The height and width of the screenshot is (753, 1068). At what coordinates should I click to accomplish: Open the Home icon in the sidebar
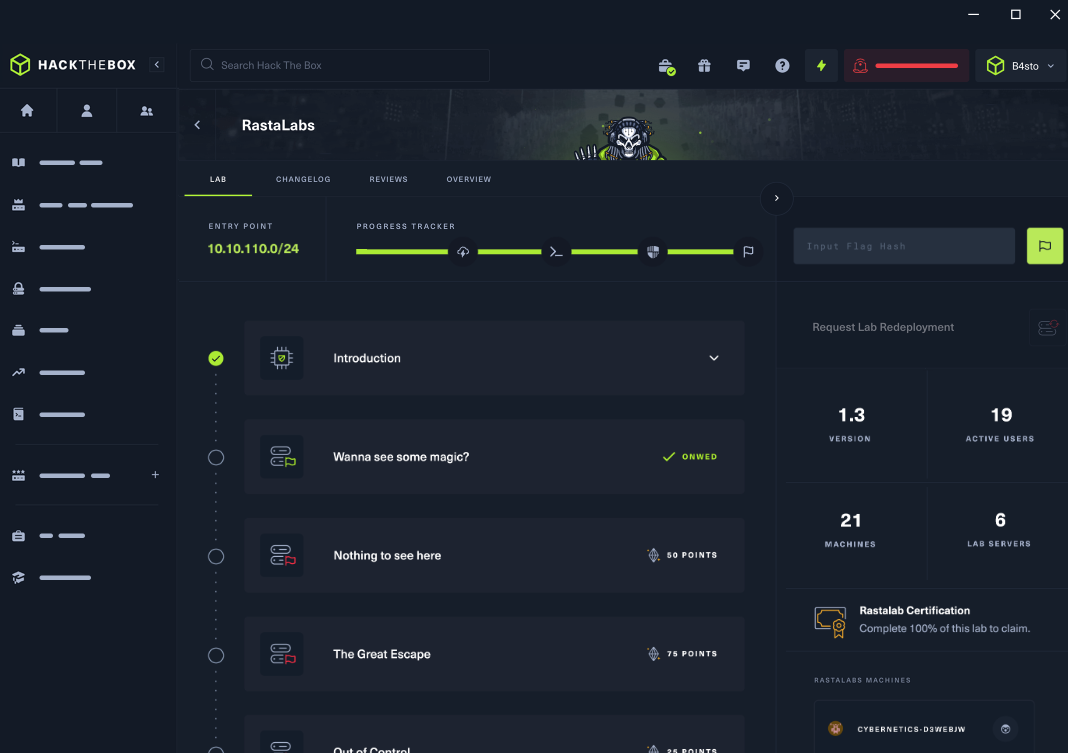pos(27,110)
